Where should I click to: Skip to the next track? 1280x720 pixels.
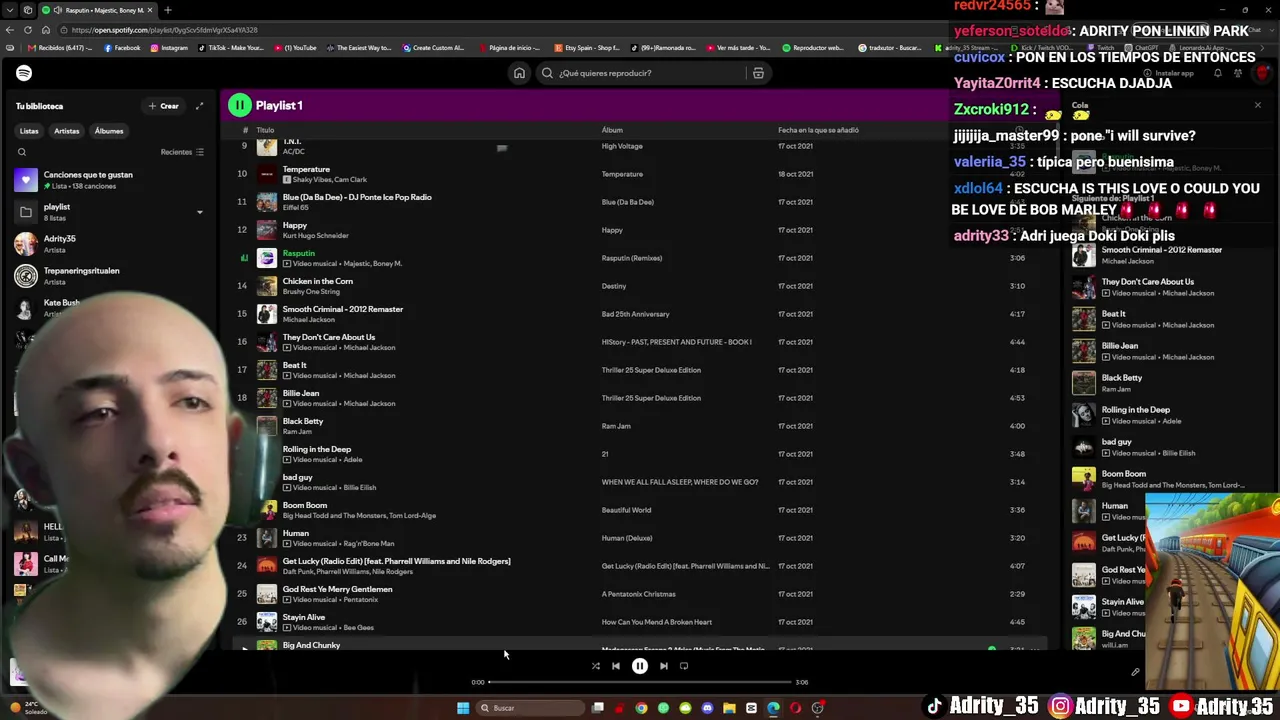click(663, 666)
